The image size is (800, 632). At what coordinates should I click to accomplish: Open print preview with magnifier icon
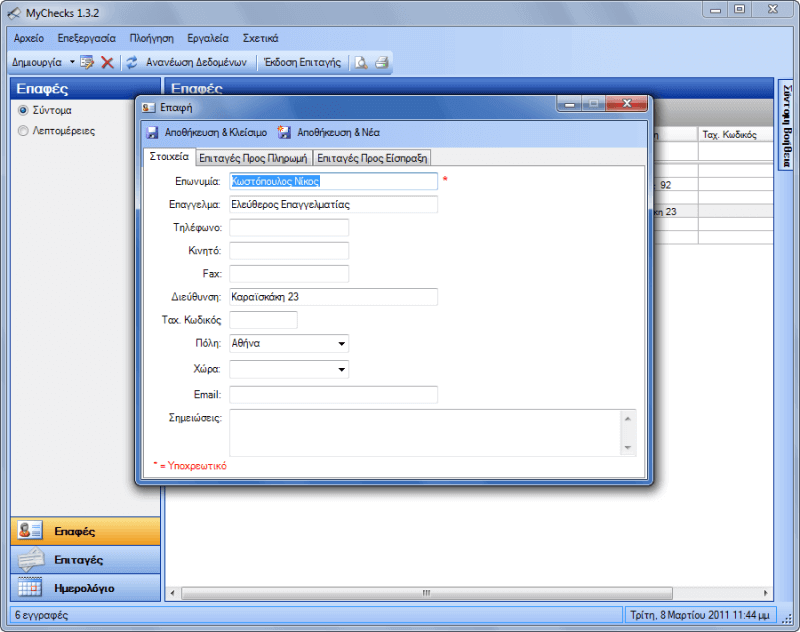pyautogui.click(x=360, y=62)
